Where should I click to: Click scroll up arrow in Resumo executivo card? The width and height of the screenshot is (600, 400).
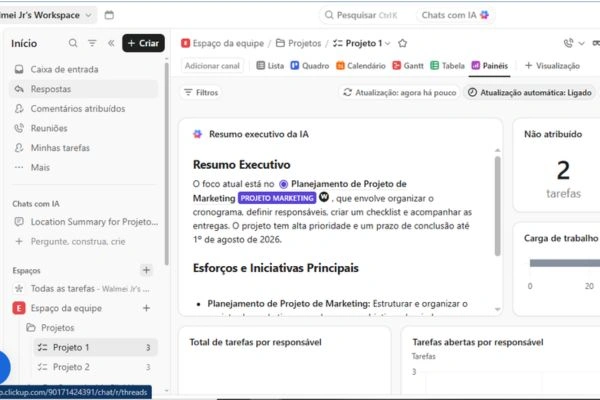pyautogui.click(x=497, y=150)
